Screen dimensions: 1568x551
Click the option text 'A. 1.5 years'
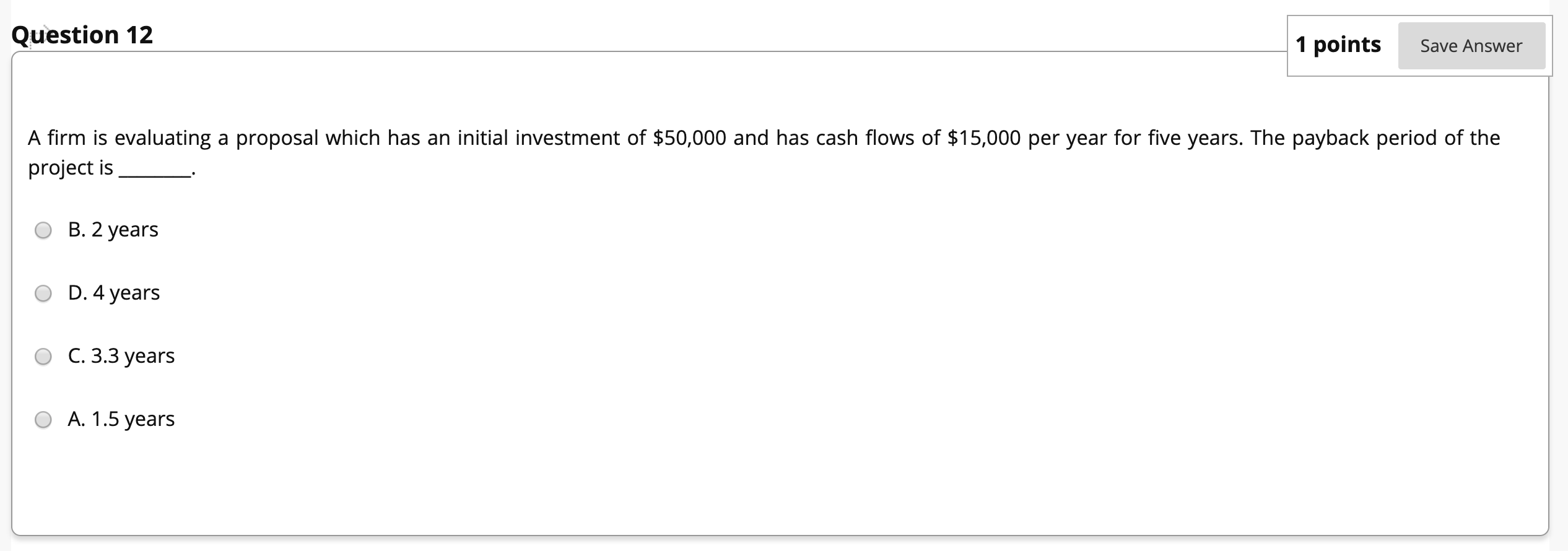(x=121, y=420)
